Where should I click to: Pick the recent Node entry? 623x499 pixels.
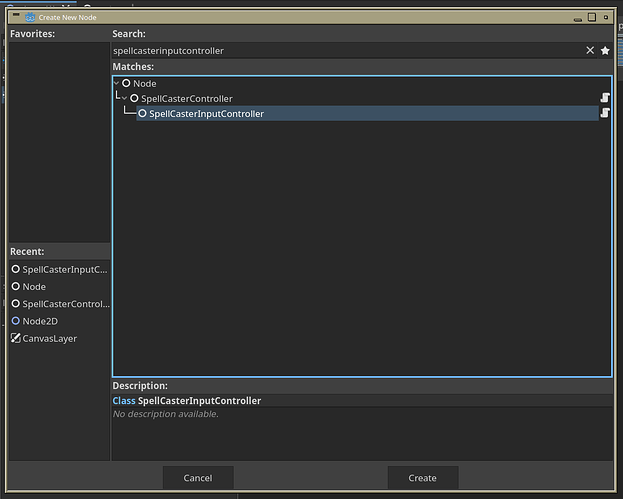tap(60, 286)
